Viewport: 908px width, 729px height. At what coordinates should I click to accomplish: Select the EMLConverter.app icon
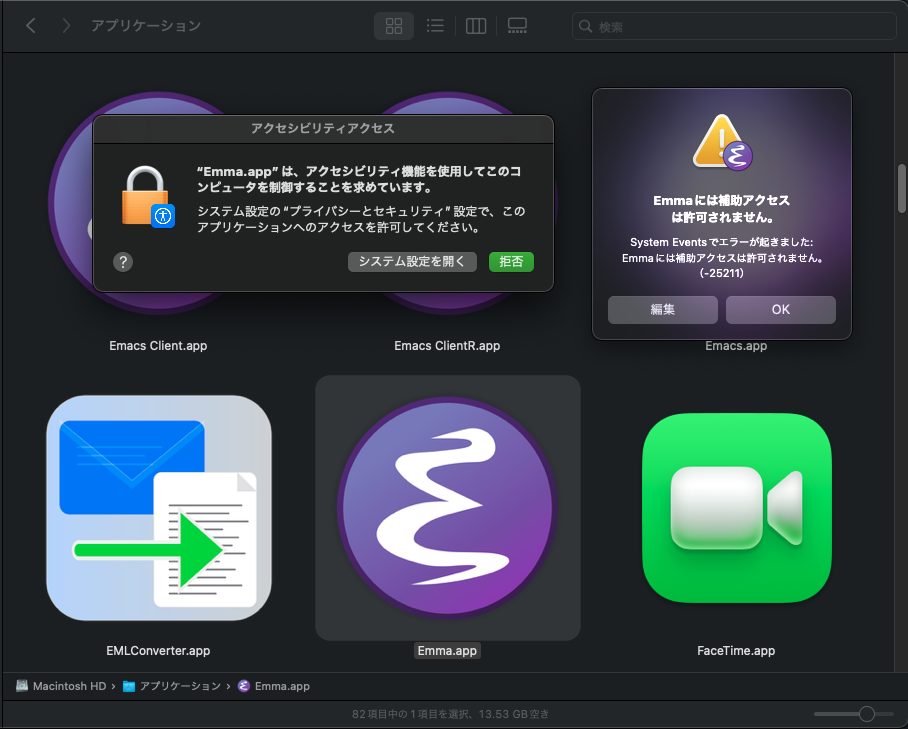coord(159,508)
